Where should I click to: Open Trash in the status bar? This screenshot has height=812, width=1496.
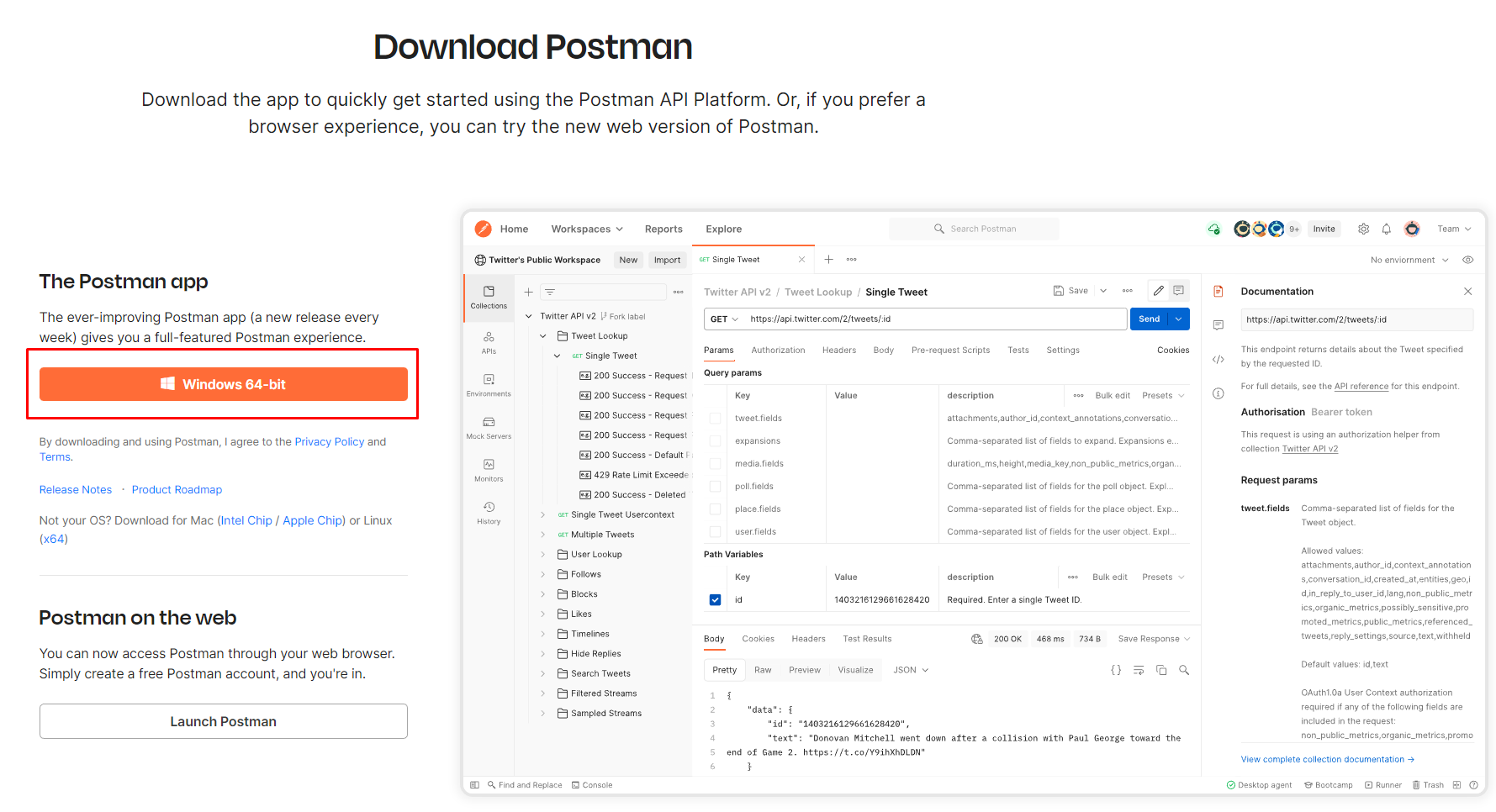click(x=1428, y=785)
